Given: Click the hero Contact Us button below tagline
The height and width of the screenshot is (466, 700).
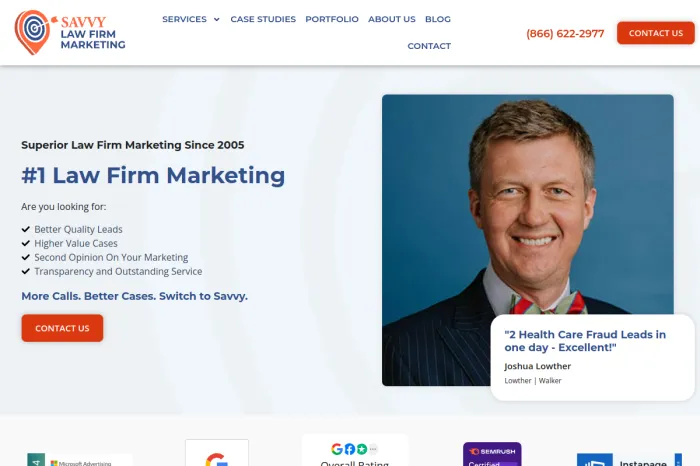Looking at the screenshot, I should (62, 328).
